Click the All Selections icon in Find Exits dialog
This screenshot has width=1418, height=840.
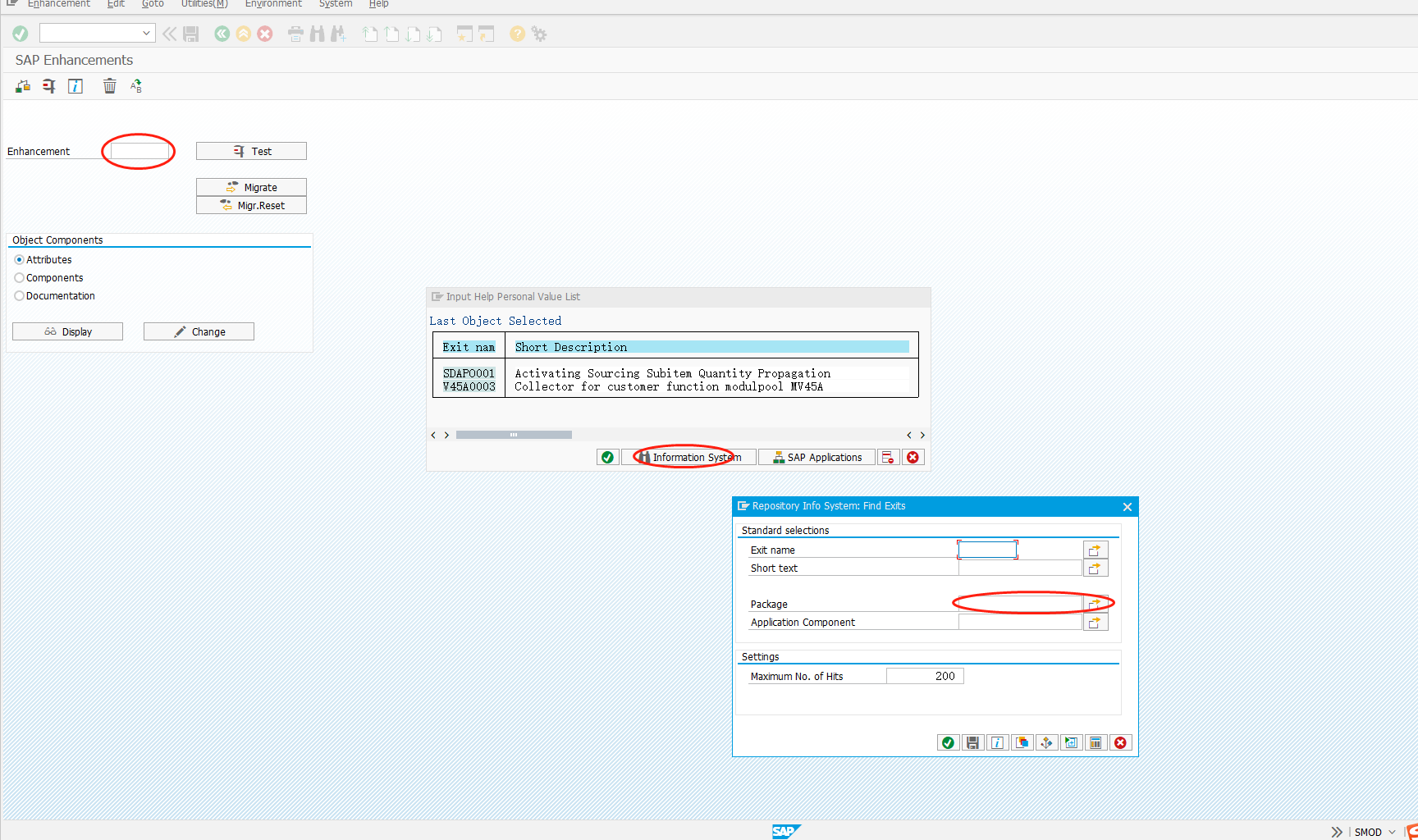coord(1046,742)
